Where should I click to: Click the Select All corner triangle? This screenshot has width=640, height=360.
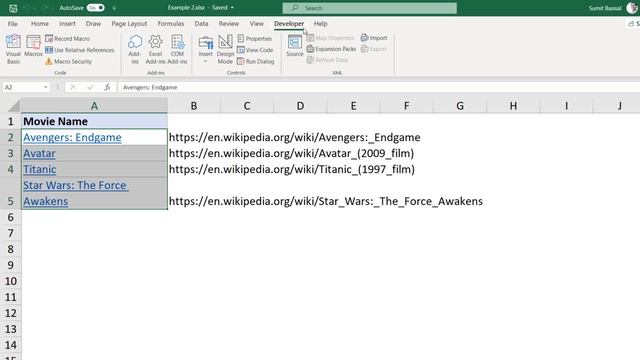pyautogui.click(x=13, y=106)
